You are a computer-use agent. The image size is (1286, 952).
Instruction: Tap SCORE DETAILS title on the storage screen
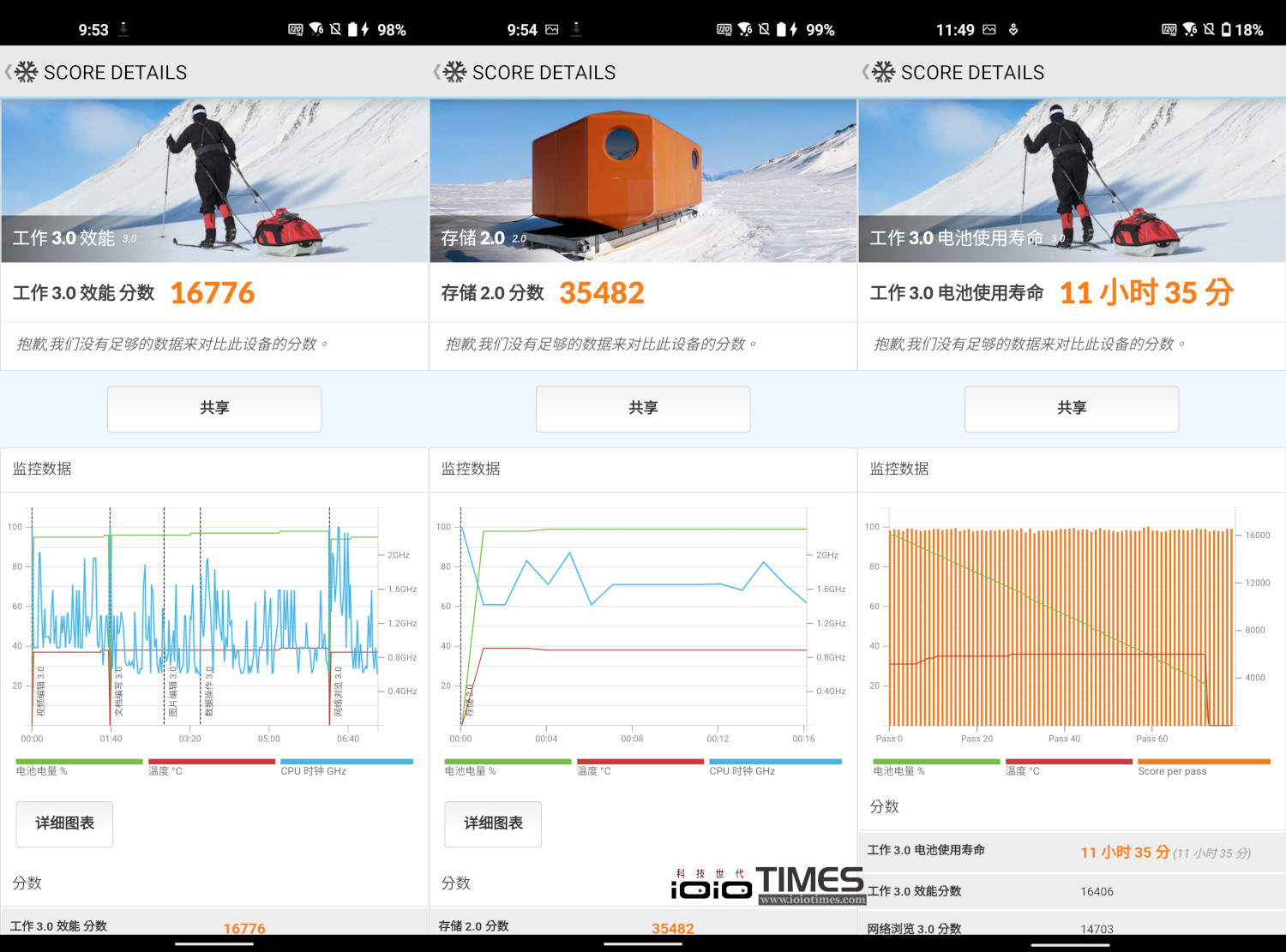click(x=544, y=73)
